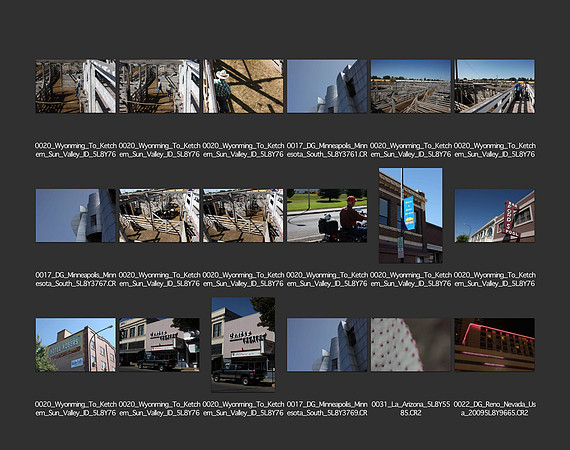
Task: Select vertical storefront thumbnail with pickup truck
Action: [x=243, y=345]
